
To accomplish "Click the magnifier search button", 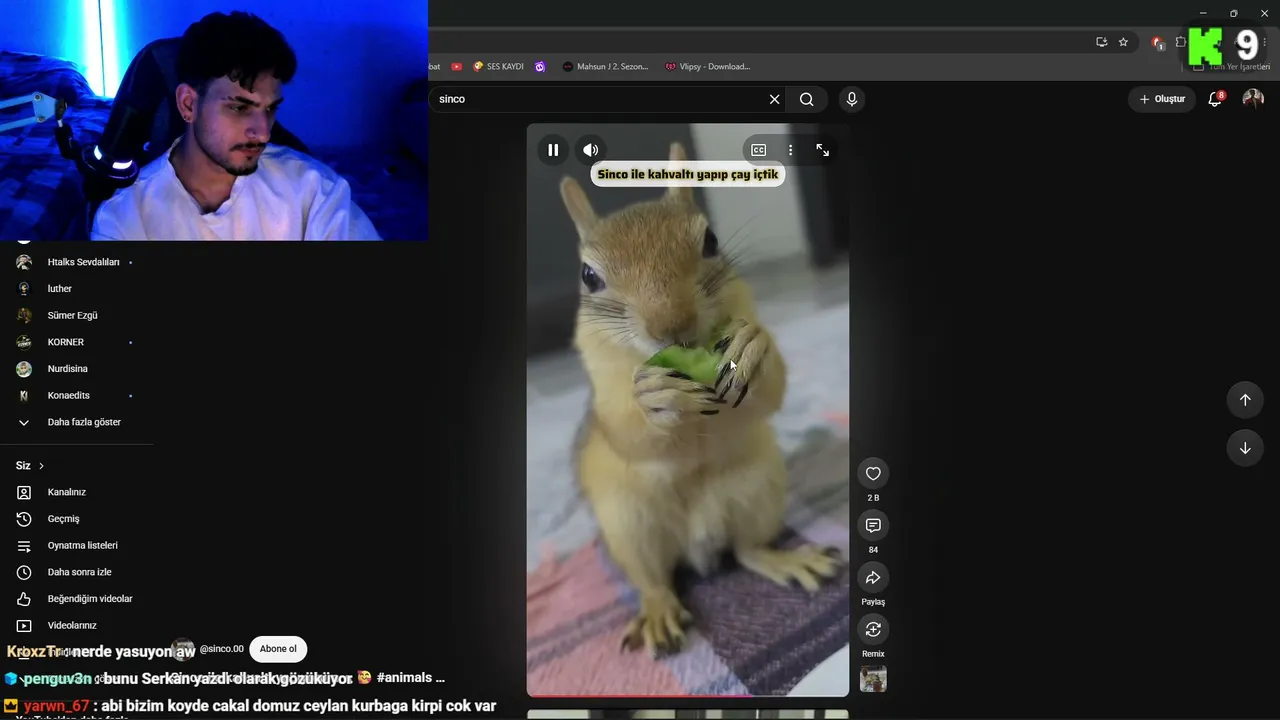I will [x=807, y=99].
